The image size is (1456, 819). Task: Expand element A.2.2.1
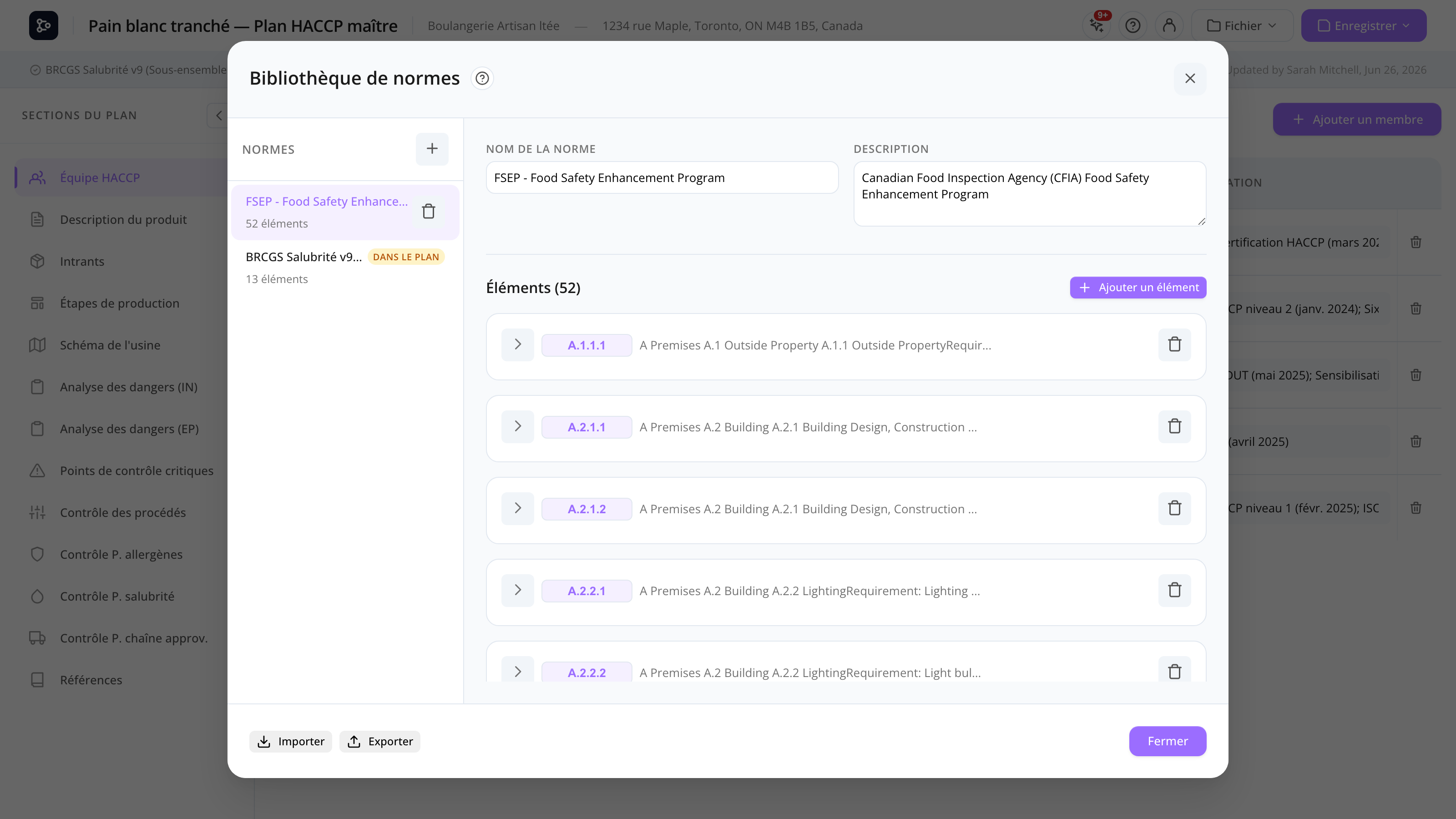click(517, 590)
